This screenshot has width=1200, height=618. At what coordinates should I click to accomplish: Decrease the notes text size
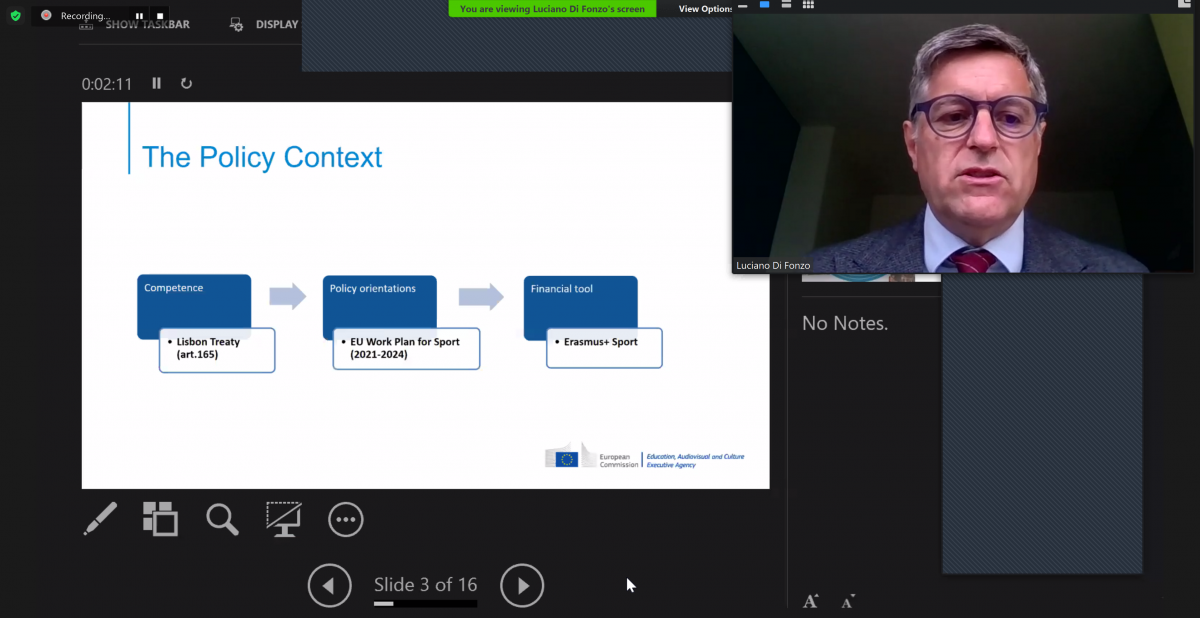[x=848, y=601]
